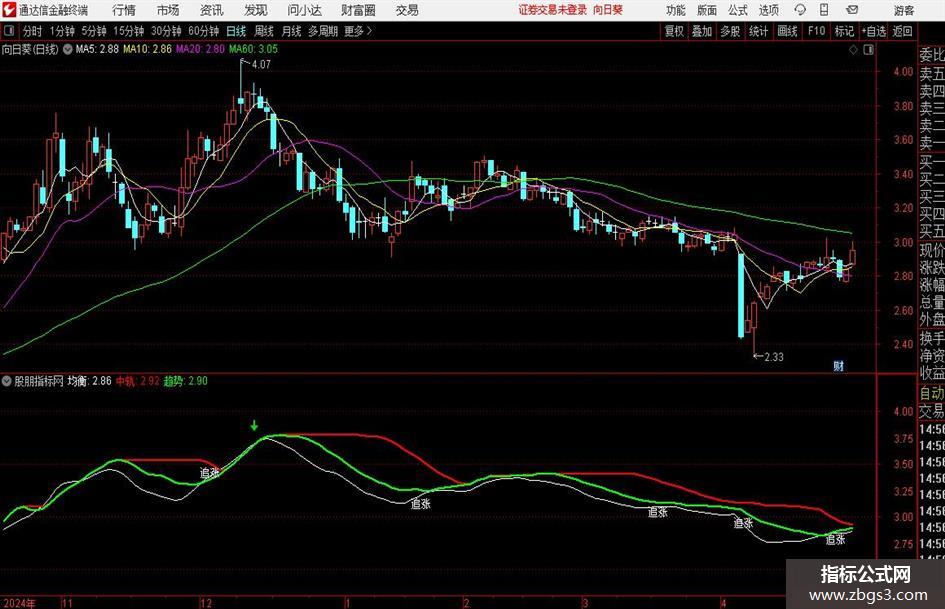Switch to the 周线 period tab
Screen dimensions: 945x609
tap(263, 31)
